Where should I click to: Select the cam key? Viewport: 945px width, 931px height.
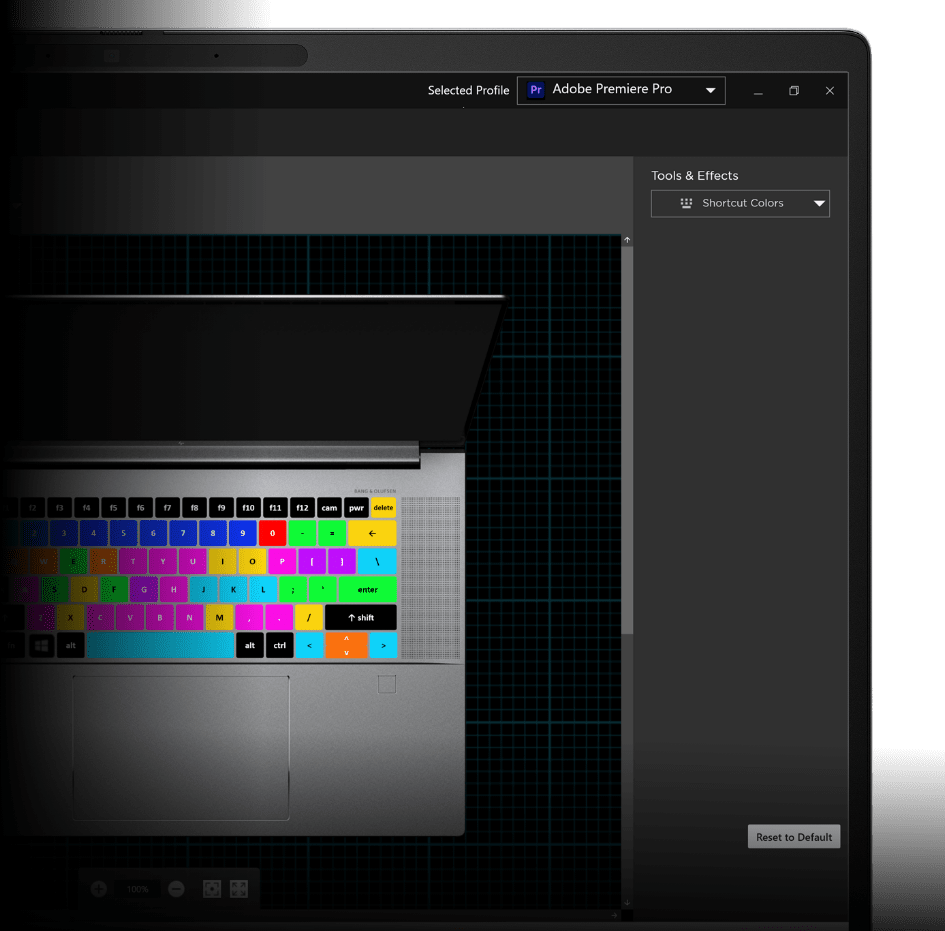[x=329, y=507]
